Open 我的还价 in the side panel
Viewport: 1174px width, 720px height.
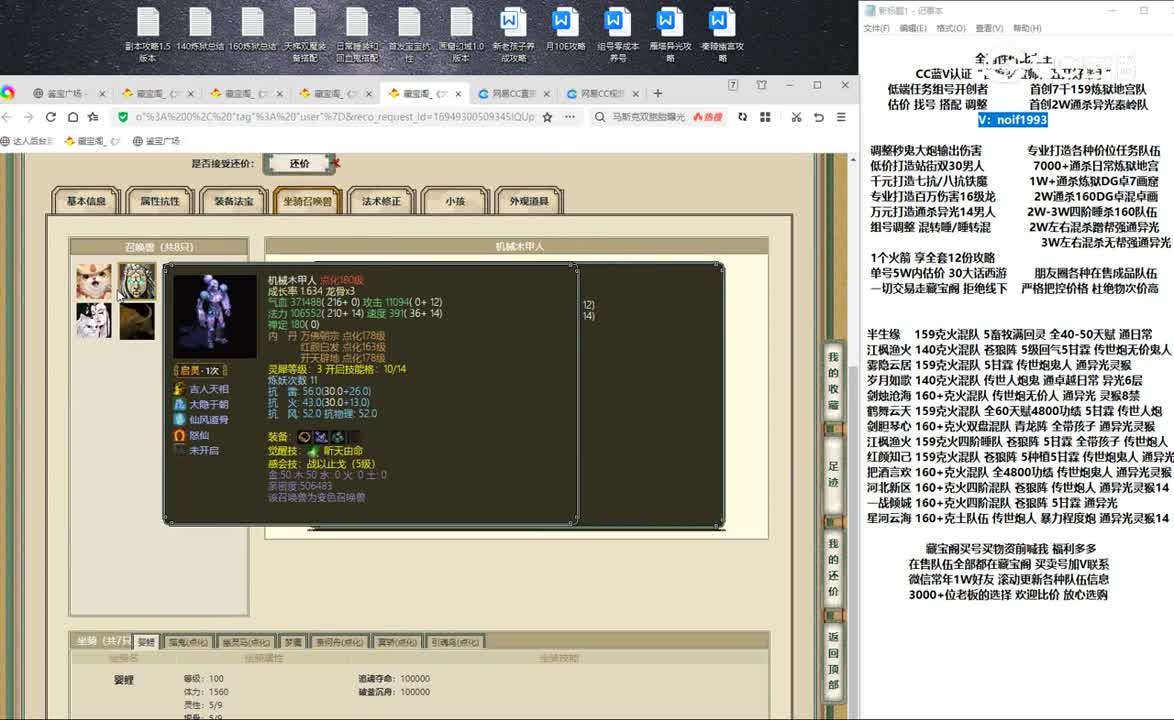(833, 567)
